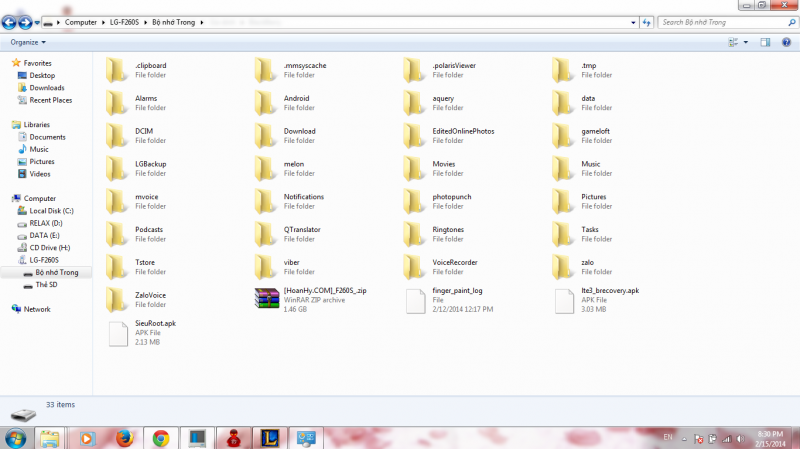Open recent pages dropdown next to Forward
This screenshot has width=800, height=449.
click(x=37, y=22)
